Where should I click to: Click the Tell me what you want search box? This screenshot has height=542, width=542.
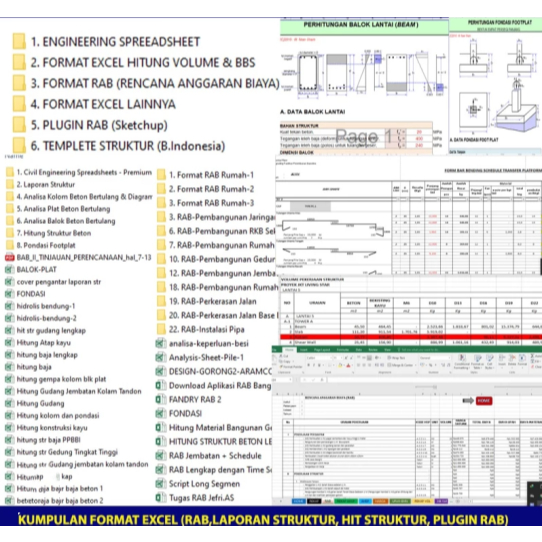click(418, 350)
